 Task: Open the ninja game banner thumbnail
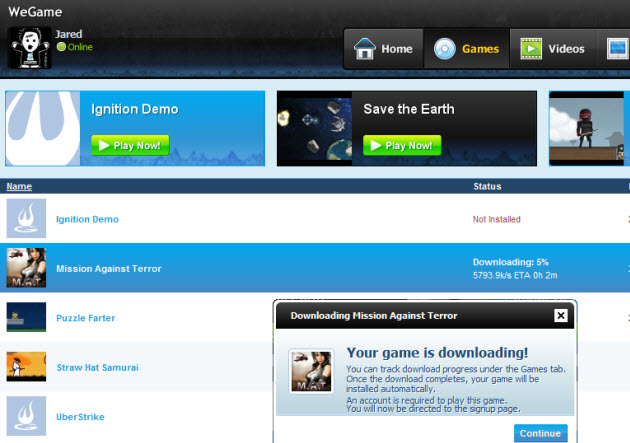click(587, 129)
